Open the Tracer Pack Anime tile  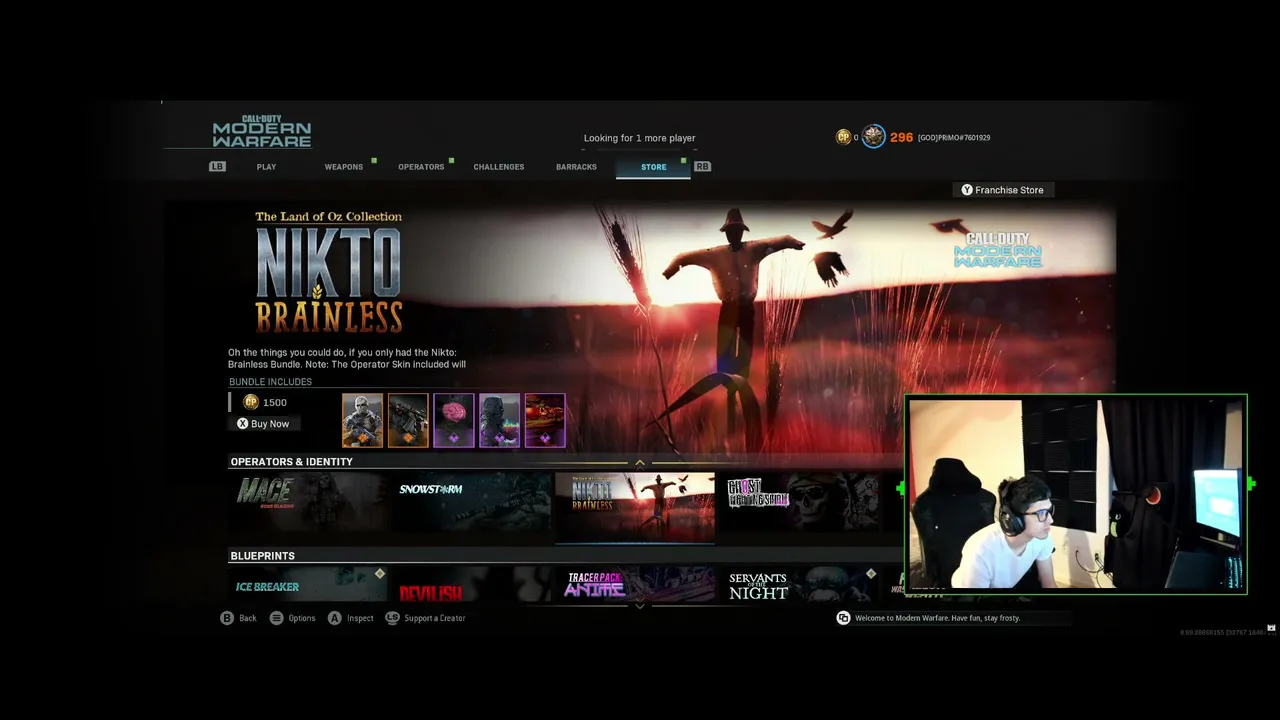tap(635, 585)
